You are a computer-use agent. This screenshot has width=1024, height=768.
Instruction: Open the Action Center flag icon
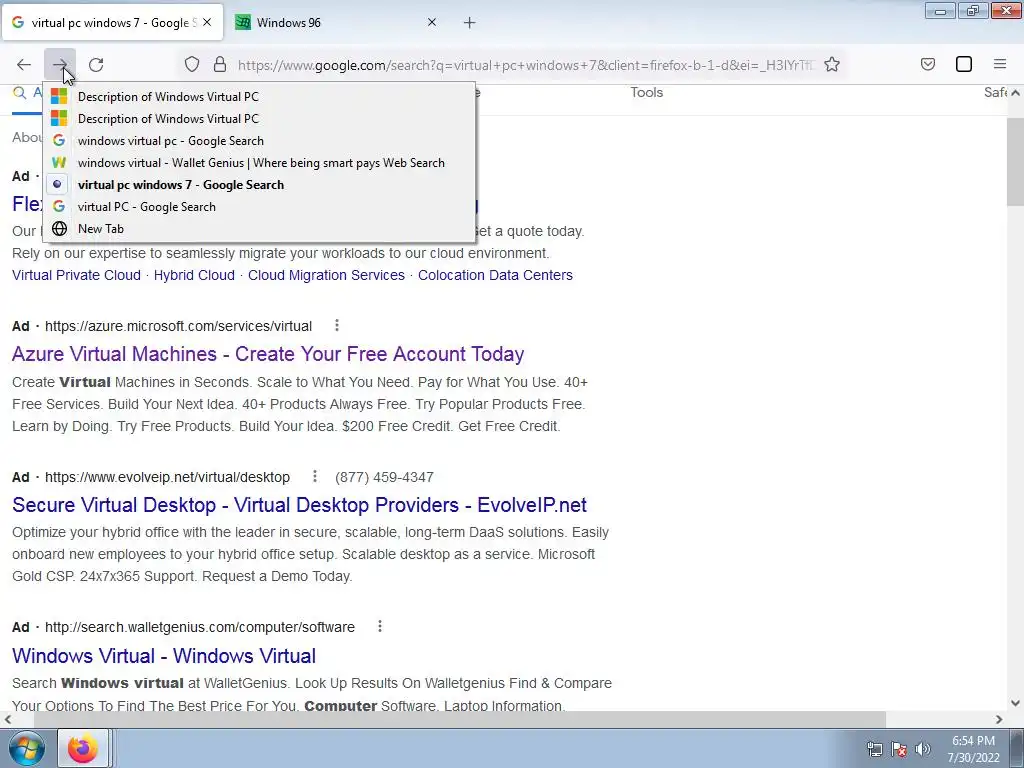(899, 749)
